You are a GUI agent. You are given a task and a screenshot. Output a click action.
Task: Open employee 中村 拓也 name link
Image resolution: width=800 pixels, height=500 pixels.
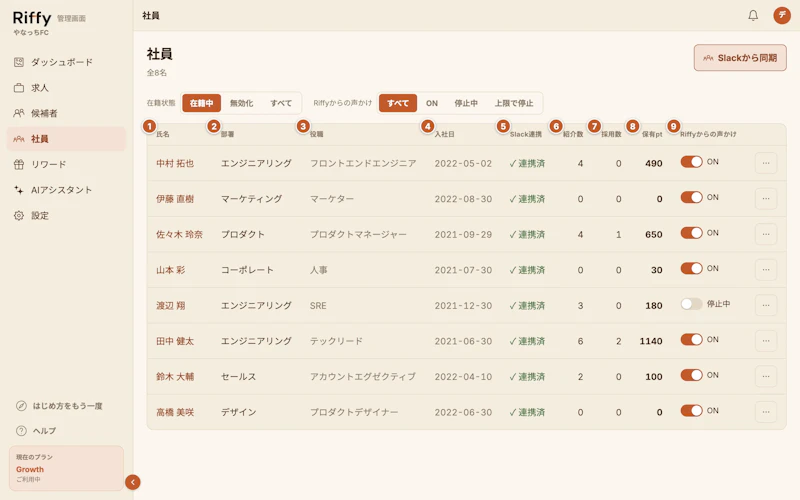point(175,163)
